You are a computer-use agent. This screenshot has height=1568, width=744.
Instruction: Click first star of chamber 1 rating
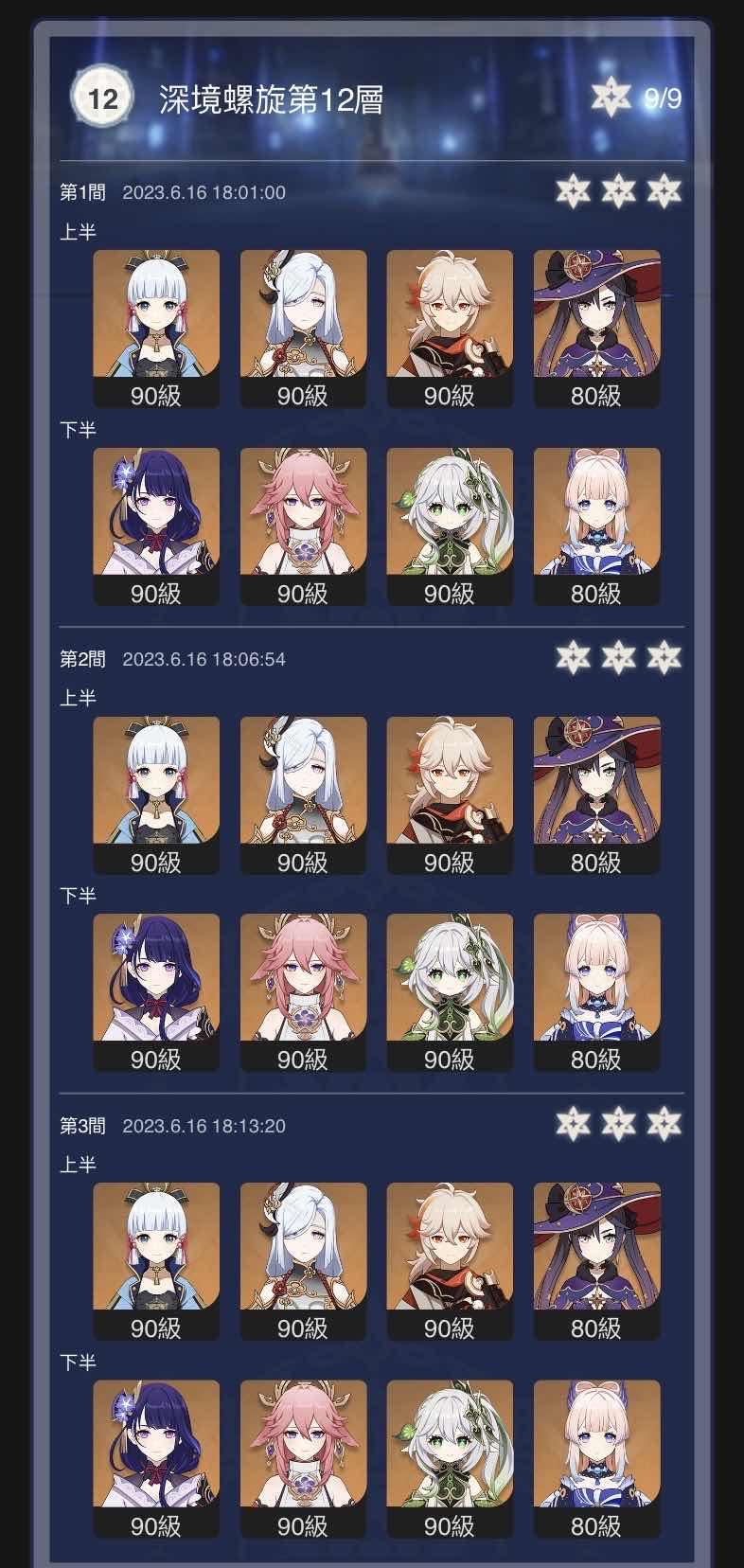(574, 191)
